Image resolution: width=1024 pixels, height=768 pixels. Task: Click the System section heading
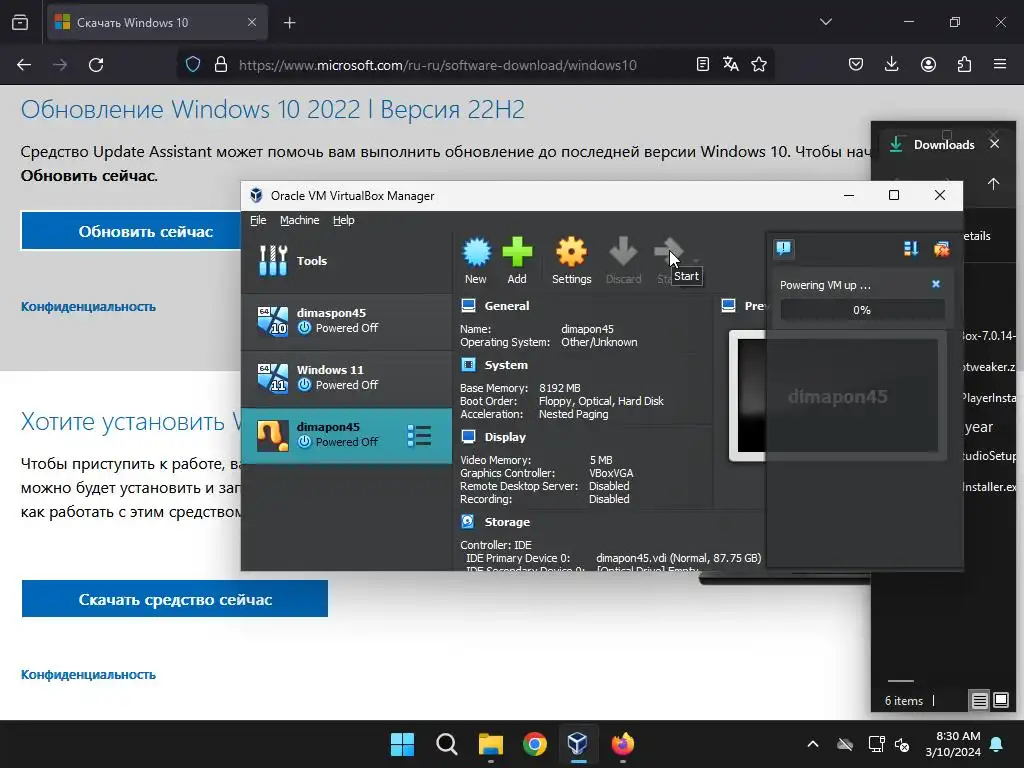(x=505, y=365)
